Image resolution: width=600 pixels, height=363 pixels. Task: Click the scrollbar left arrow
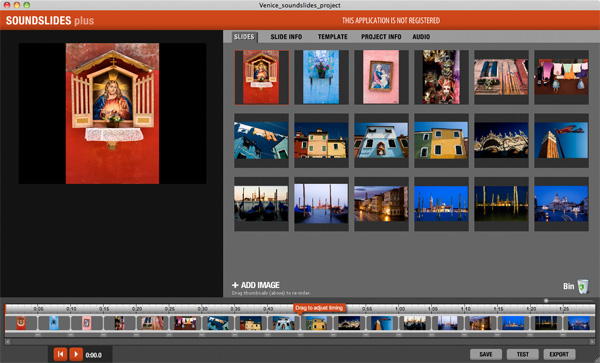[x=8, y=341]
